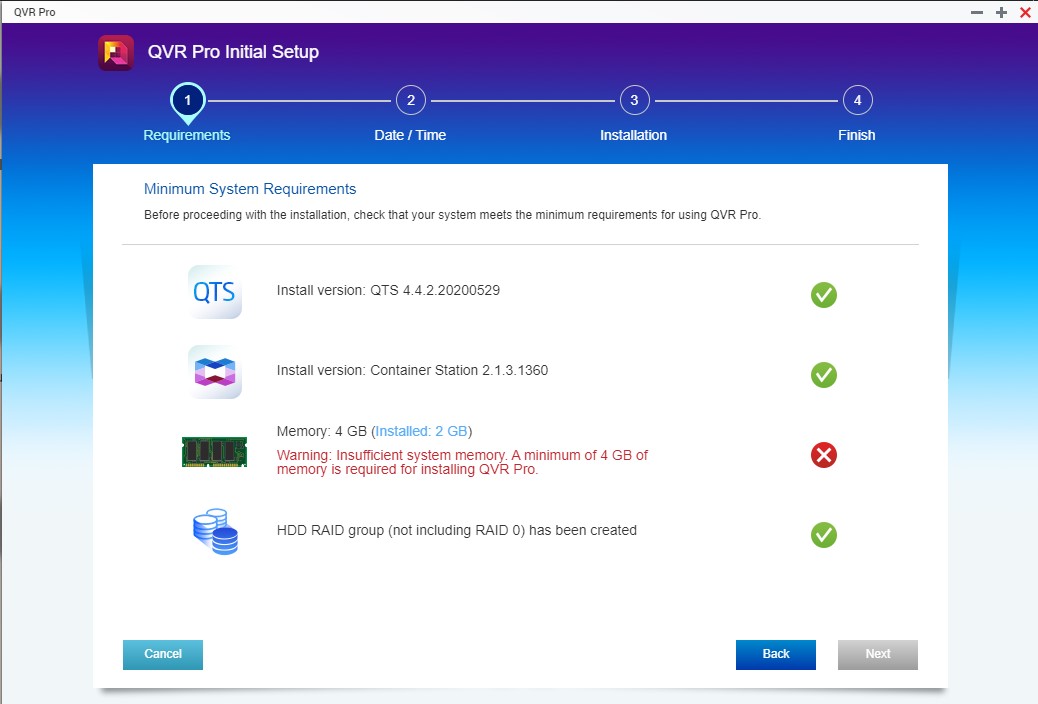Click step 3 Installation circle
1038x704 pixels.
pyautogui.click(x=634, y=100)
